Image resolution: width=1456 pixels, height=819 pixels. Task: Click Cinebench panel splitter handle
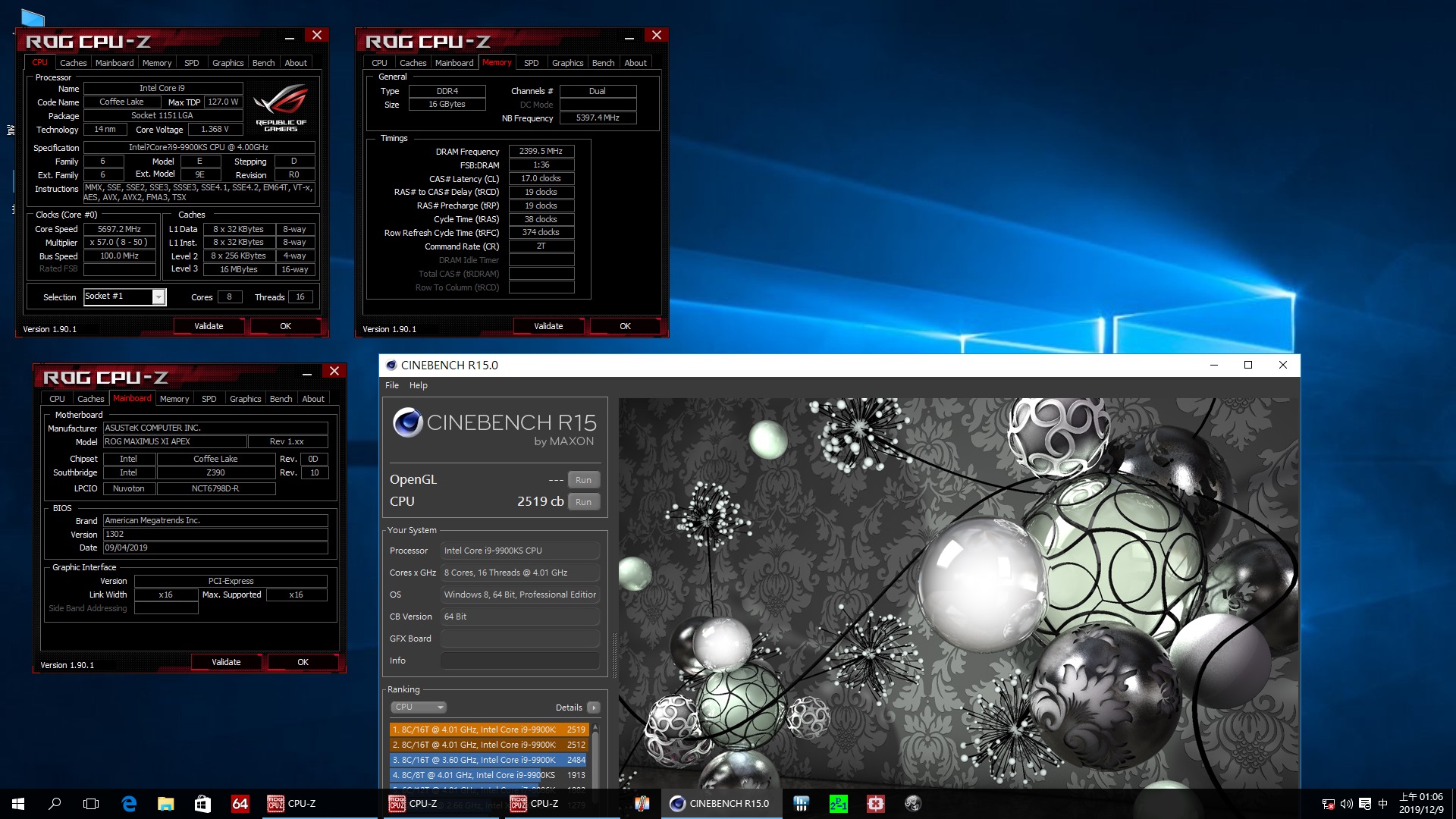[x=613, y=656]
